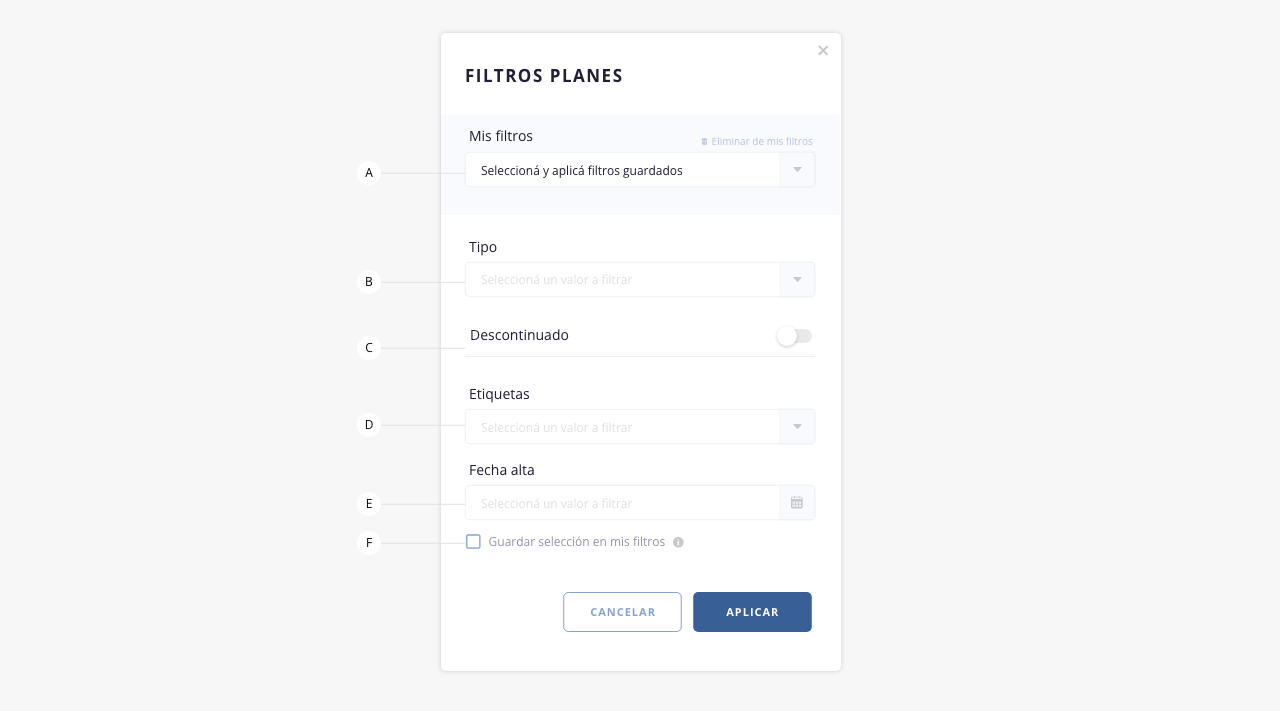Click annotation marker B
This screenshot has width=1280, height=711.
tap(369, 282)
